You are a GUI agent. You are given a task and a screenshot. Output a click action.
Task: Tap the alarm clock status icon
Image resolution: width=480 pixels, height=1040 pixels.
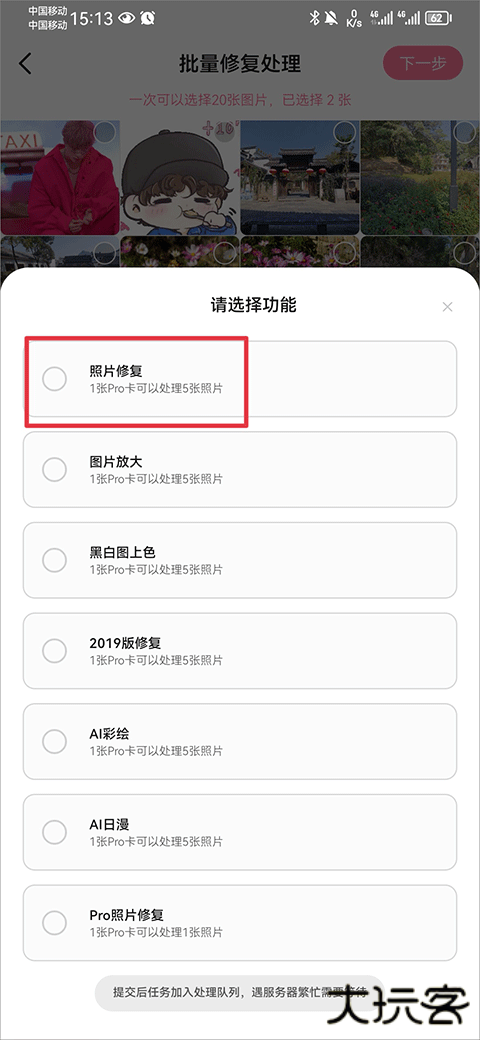149,19
